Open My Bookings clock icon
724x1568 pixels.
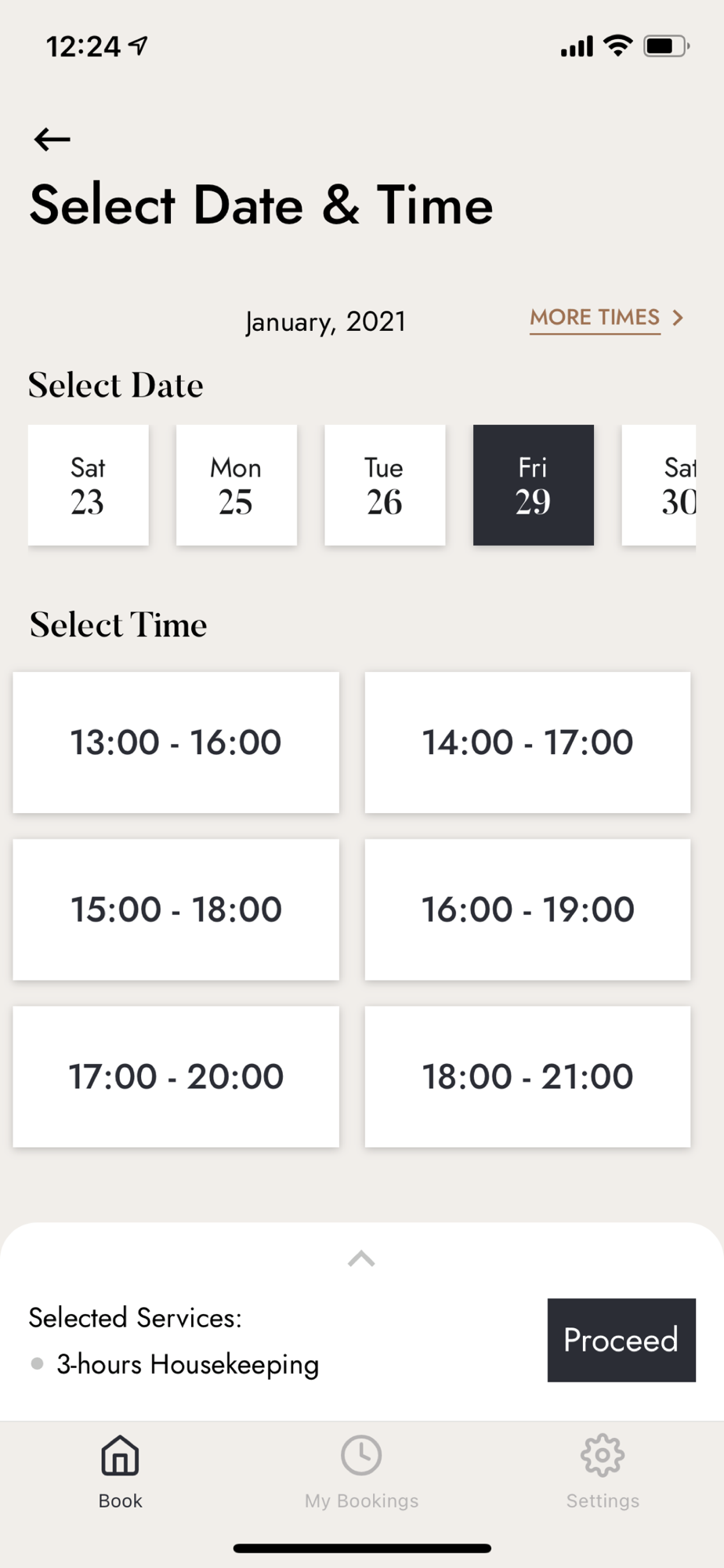click(x=361, y=1456)
